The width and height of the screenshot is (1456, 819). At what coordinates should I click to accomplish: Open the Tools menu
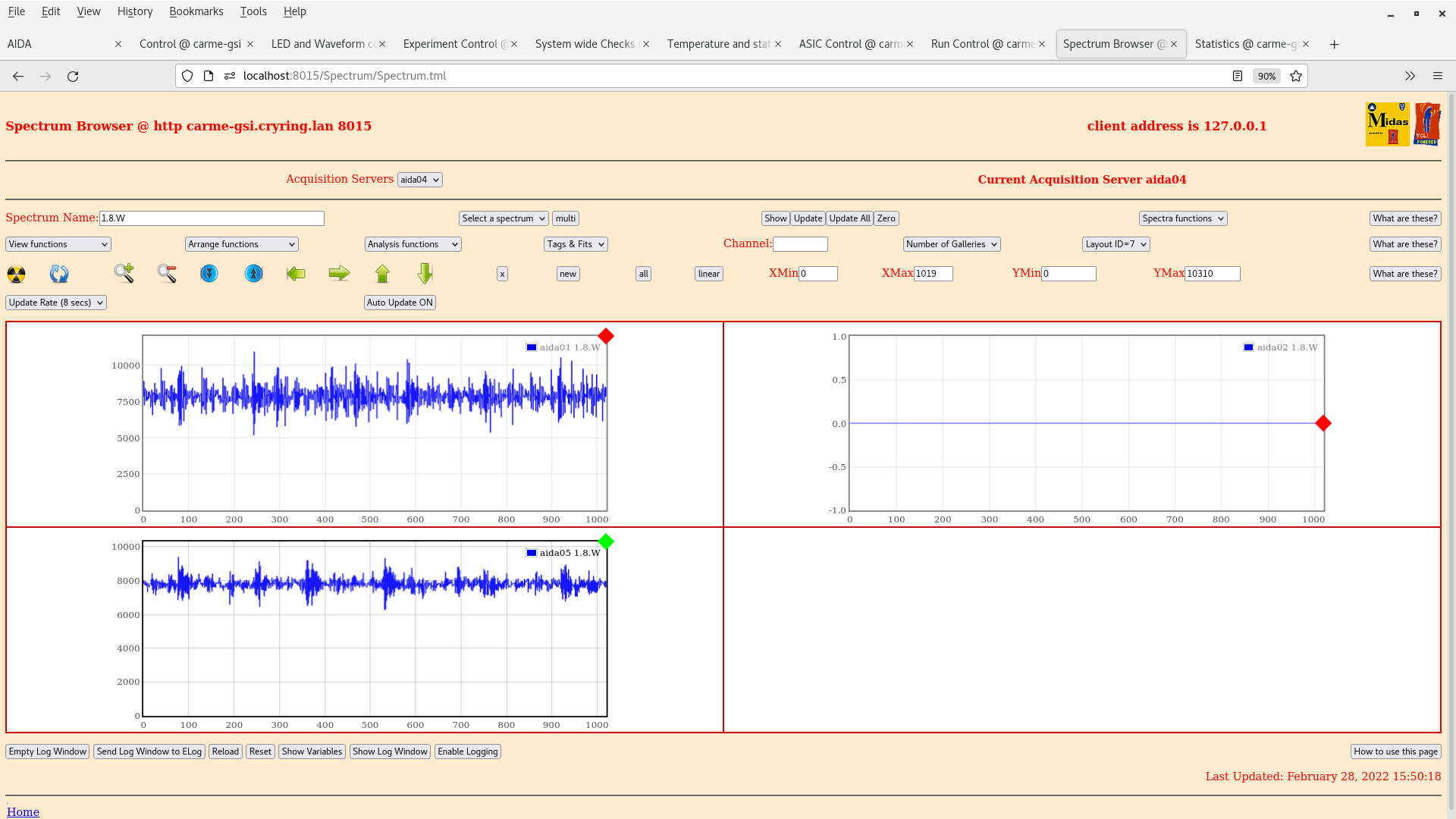point(253,11)
